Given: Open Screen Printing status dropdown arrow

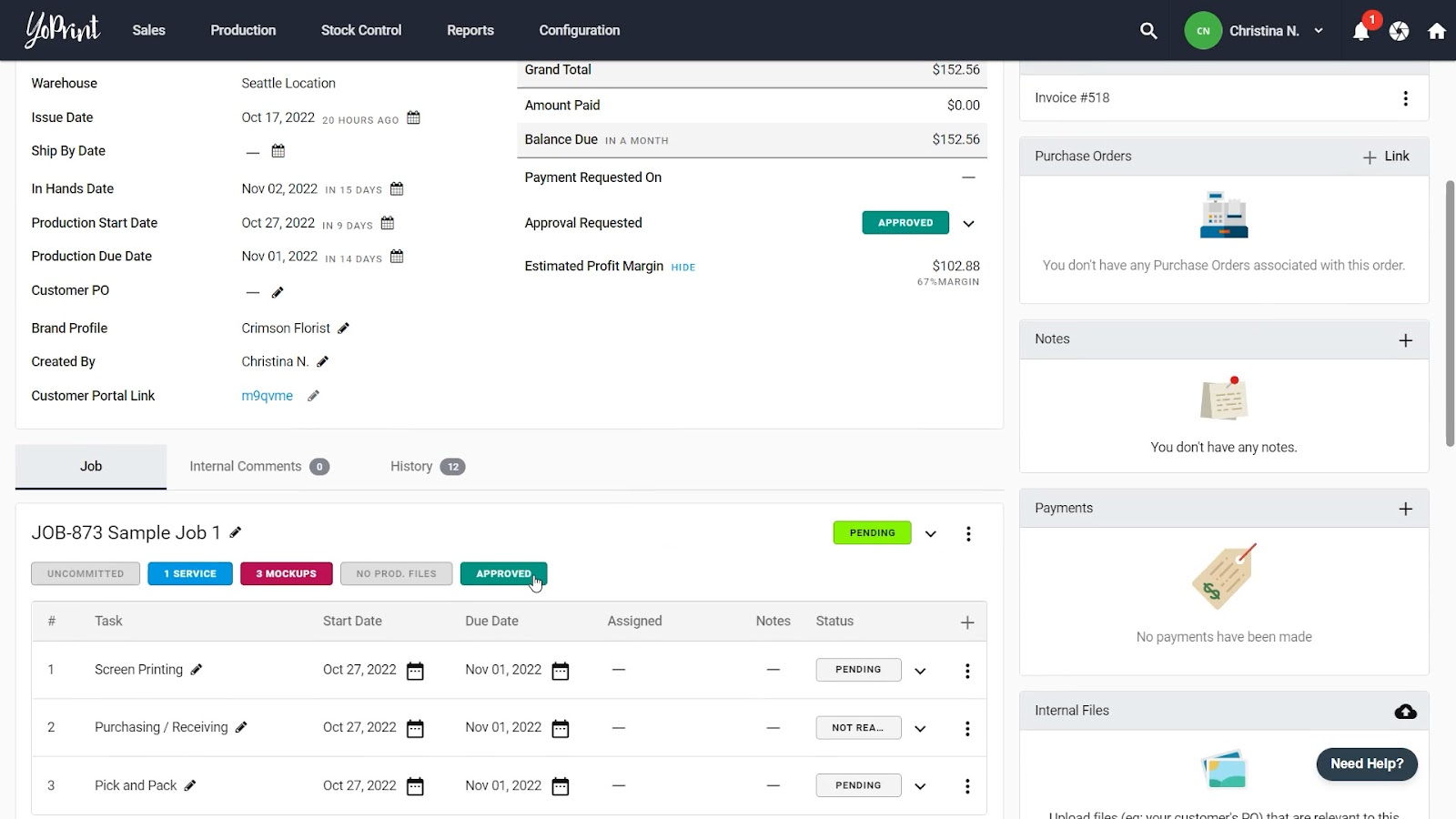Looking at the screenshot, I should click(x=920, y=672).
